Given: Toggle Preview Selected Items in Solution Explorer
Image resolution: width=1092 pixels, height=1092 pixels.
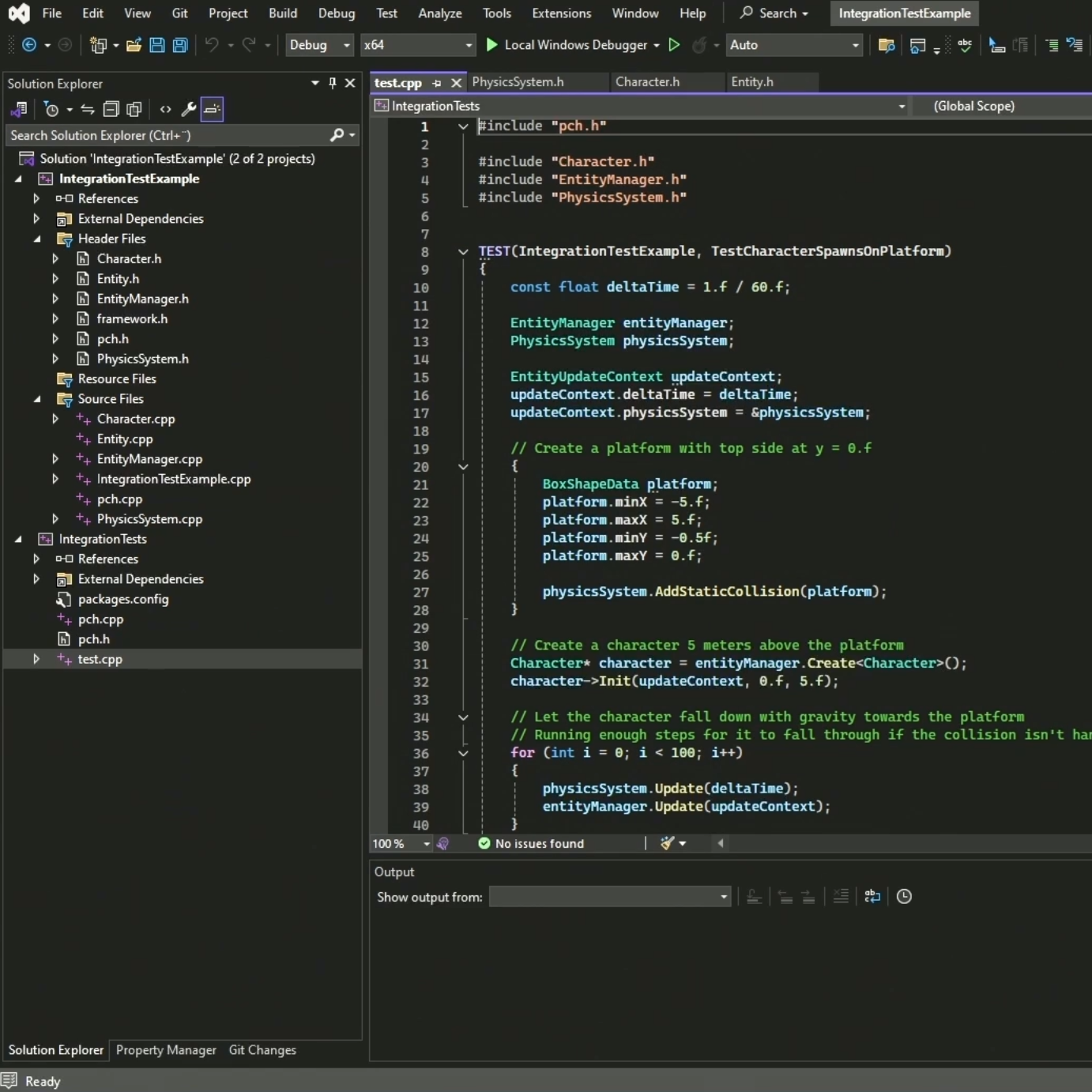Looking at the screenshot, I should pos(212,109).
